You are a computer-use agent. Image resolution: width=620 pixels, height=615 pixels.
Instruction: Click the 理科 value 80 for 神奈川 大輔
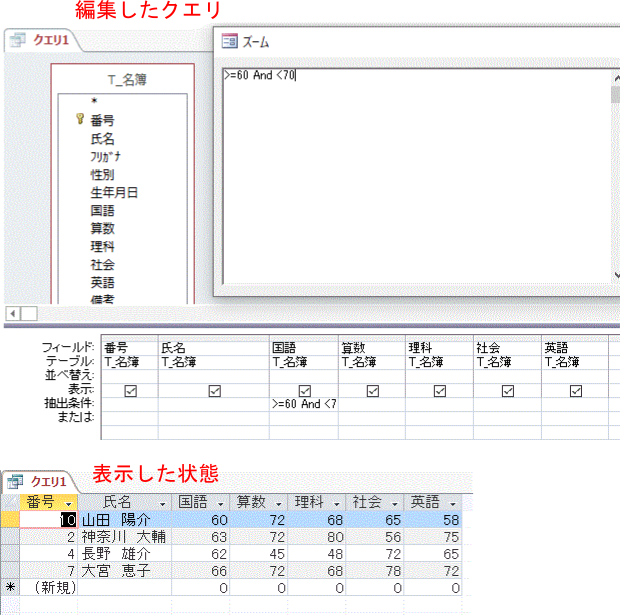[316, 537]
